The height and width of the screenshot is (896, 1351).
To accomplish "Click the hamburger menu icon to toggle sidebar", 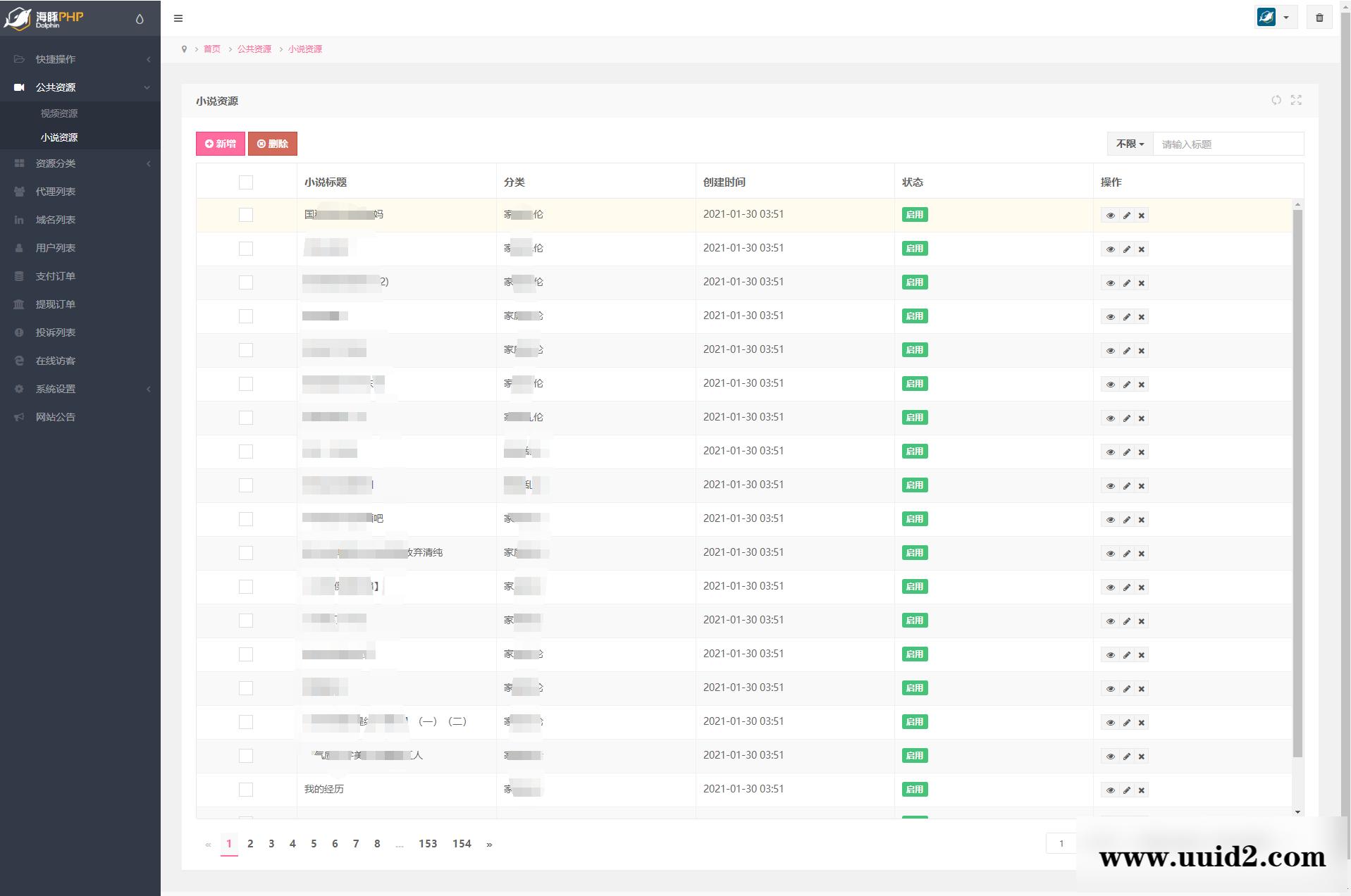I will pyautogui.click(x=178, y=18).
